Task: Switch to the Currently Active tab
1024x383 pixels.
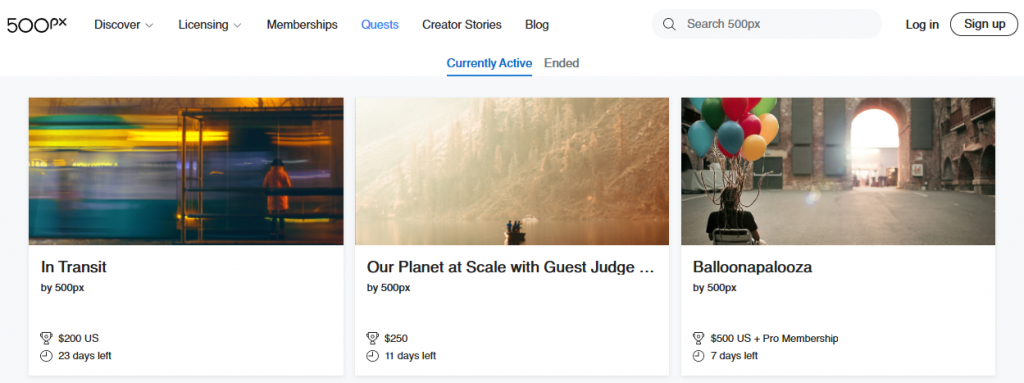Action: click(489, 63)
